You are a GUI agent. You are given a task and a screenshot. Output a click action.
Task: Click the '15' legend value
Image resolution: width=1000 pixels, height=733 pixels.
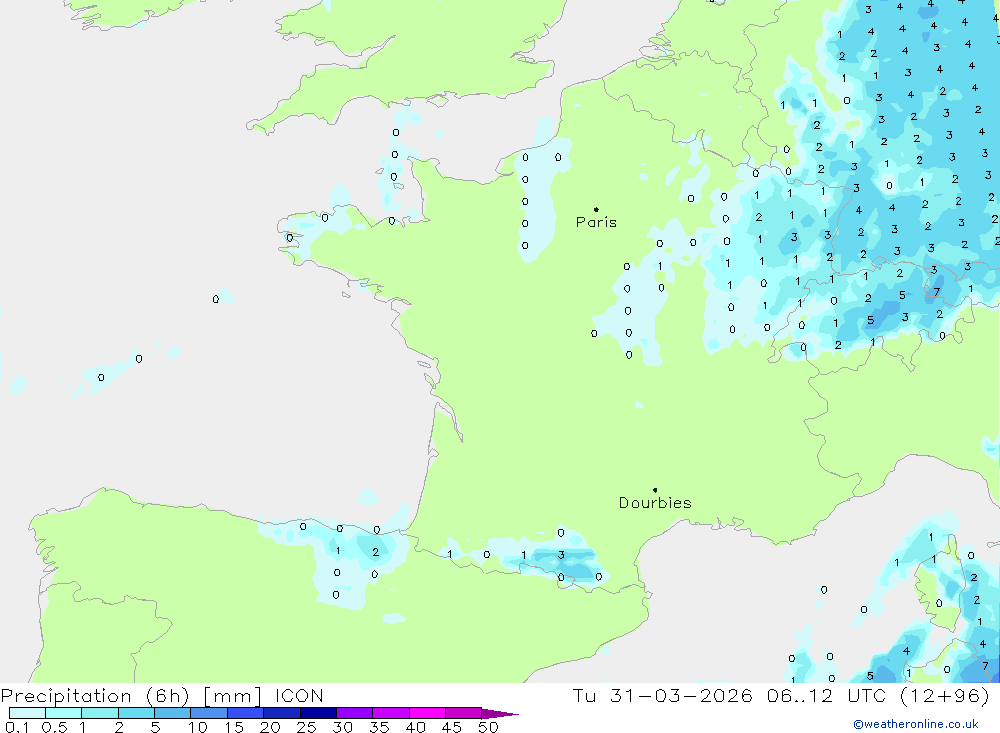(x=234, y=727)
